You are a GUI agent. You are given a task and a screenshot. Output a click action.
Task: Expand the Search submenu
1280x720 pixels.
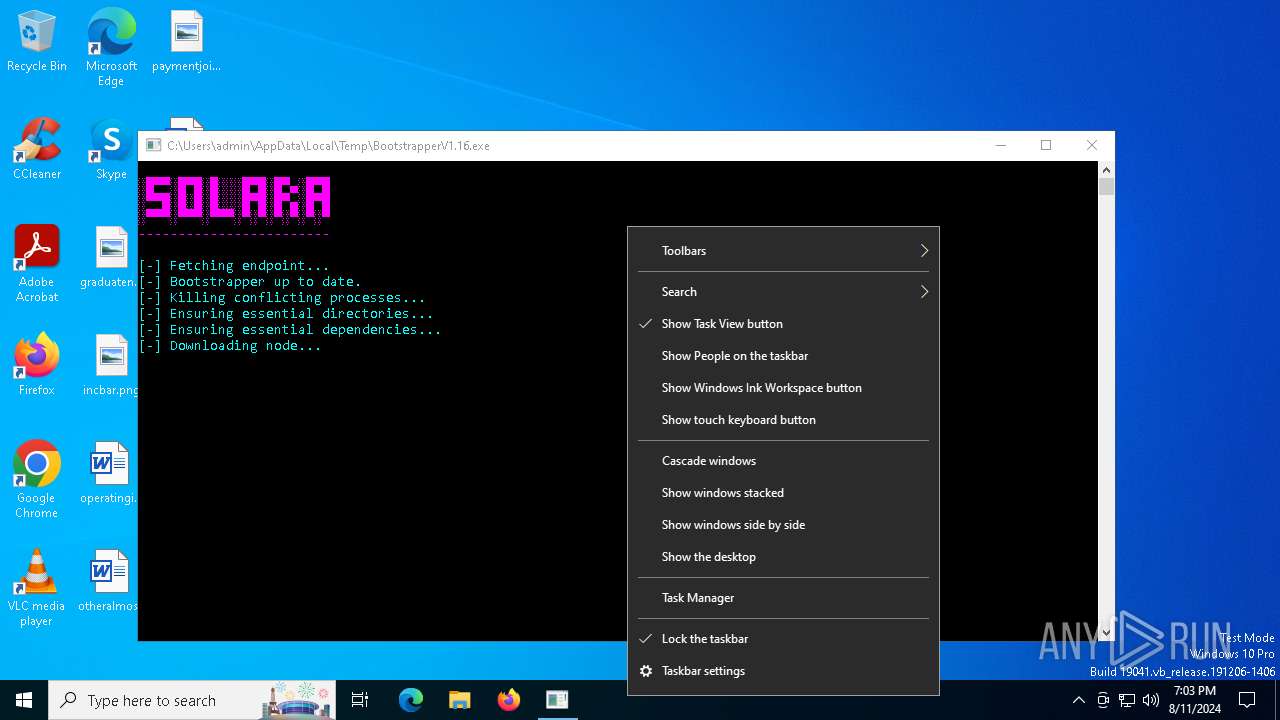click(x=784, y=292)
